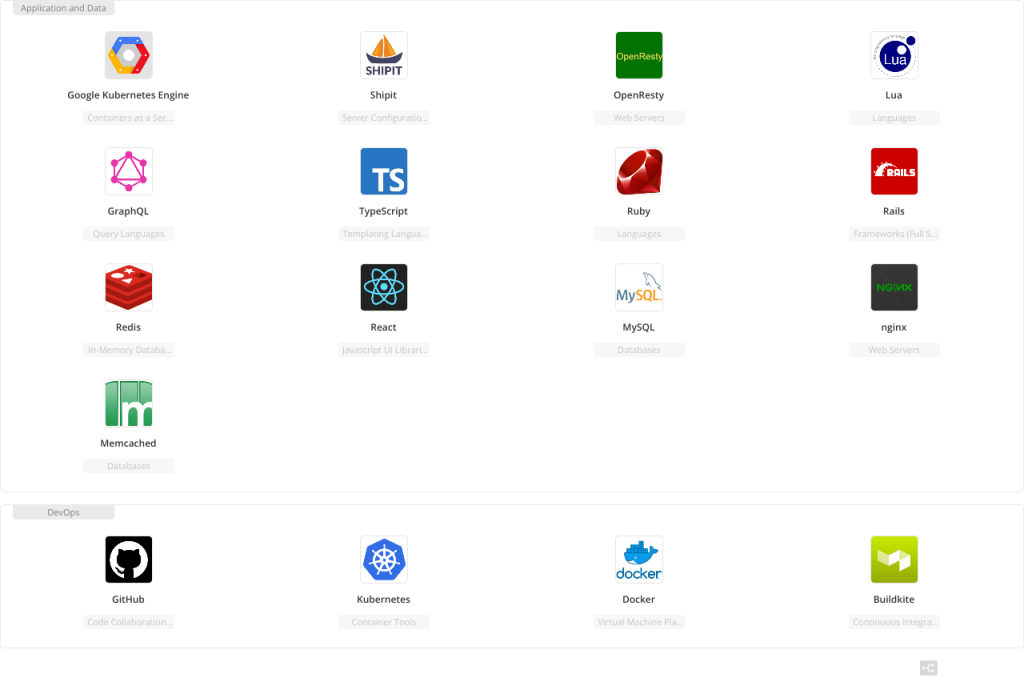Image resolution: width=1024 pixels, height=686 pixels.
Task: Click the MySQL dolphin logo
Action: pyautogui.click(x=639, y=287)
